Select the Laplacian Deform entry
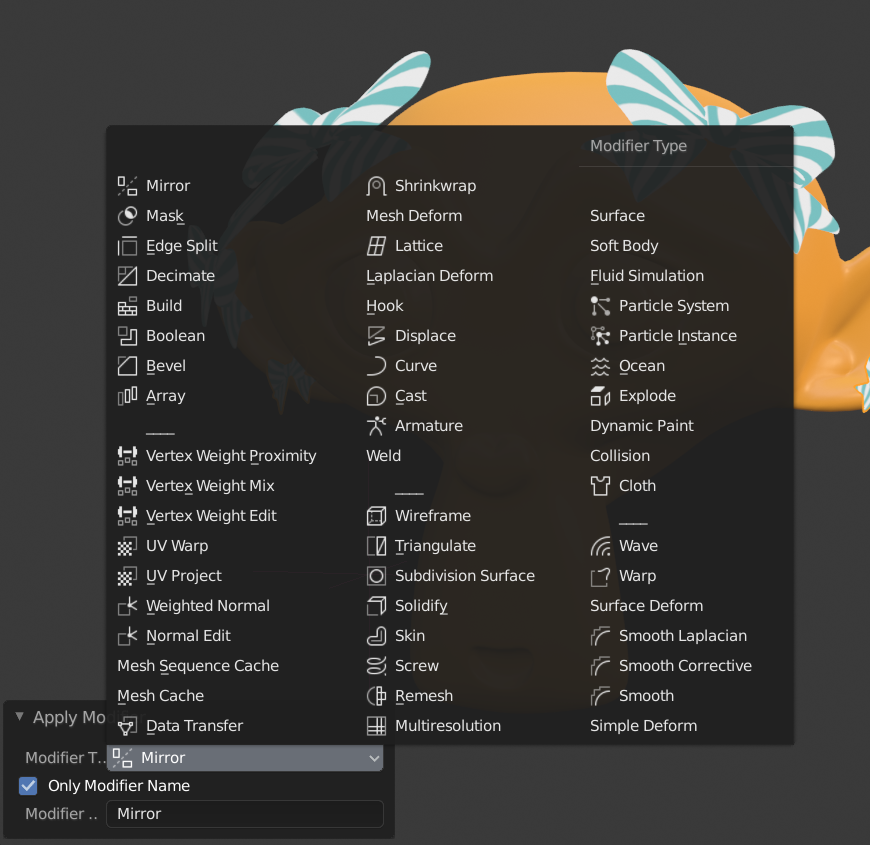 pyautogui.click(x=429, y=276)
